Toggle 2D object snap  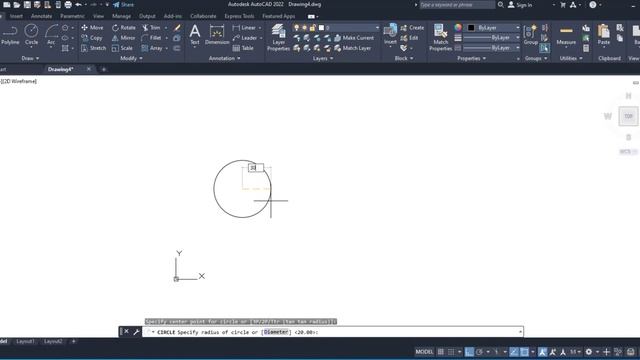524,351
